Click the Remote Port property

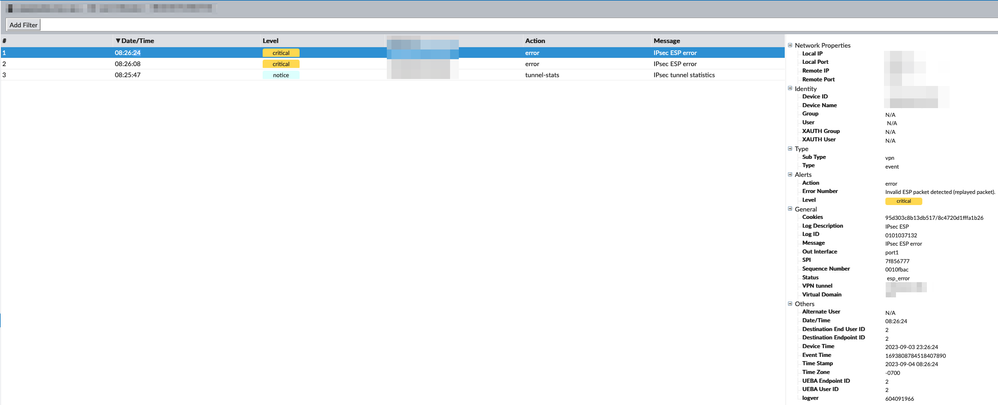pyautogui.click(x=819, y=80)
